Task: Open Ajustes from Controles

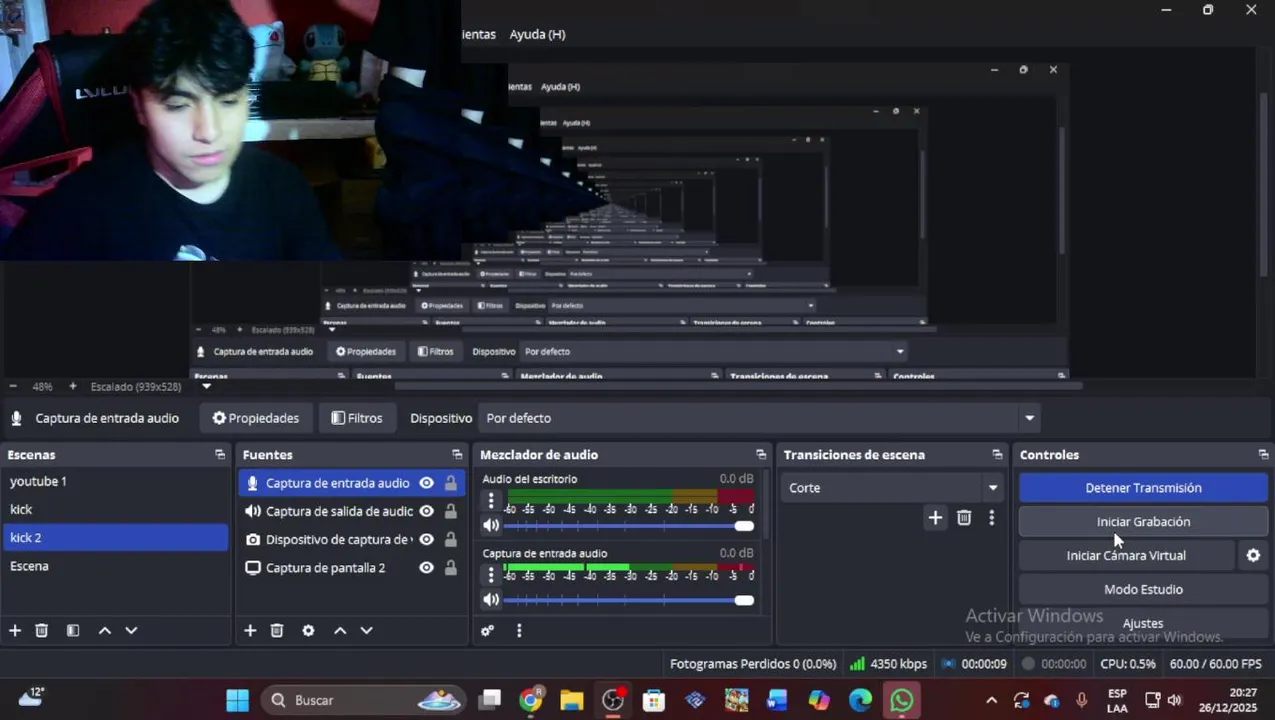Action: point(1143,624)
